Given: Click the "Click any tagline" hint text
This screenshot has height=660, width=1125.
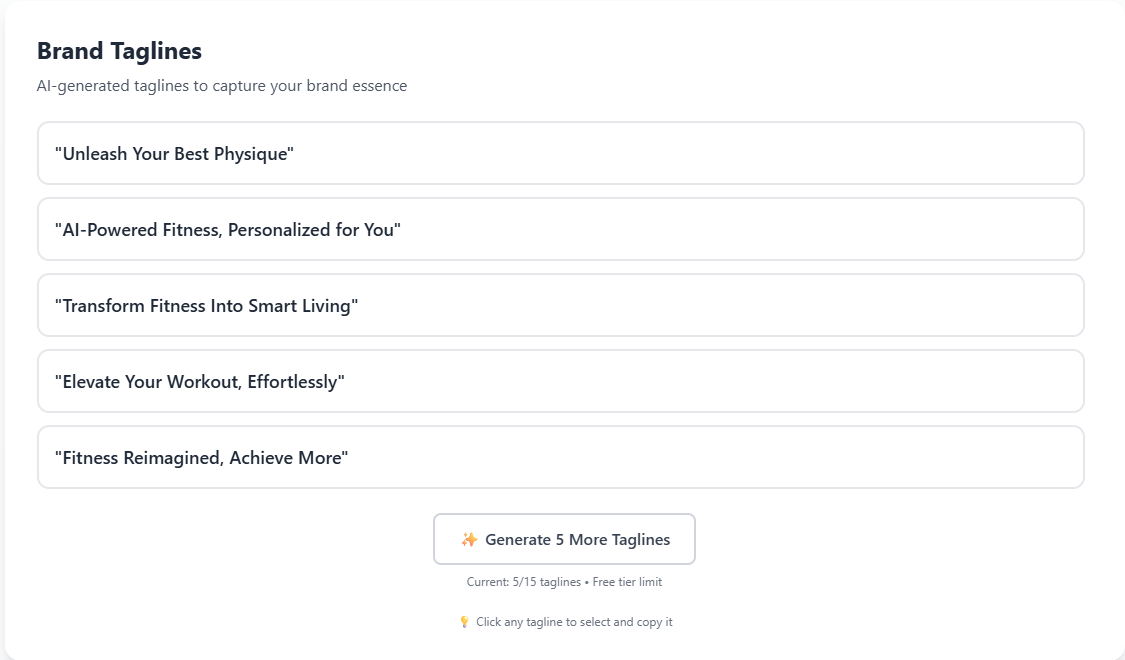Looking at the screenshot, I should 574,622.
